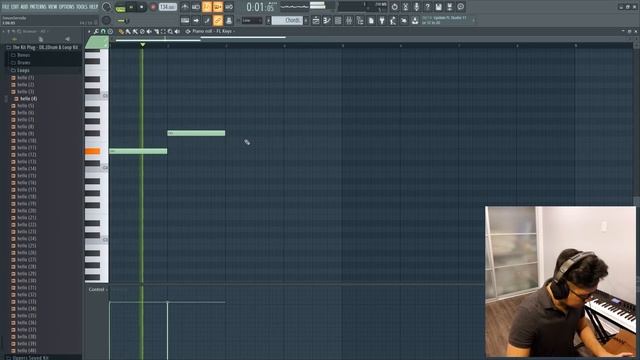Screen dimensions: 640x360
Task: Toggle the metronome icon
Action: point(185,7)
